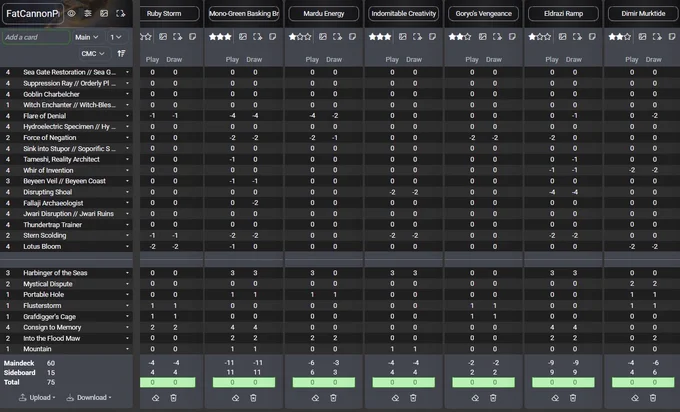Delete Ruby Storm matchup with trash icon

click(x=173, y=398)
